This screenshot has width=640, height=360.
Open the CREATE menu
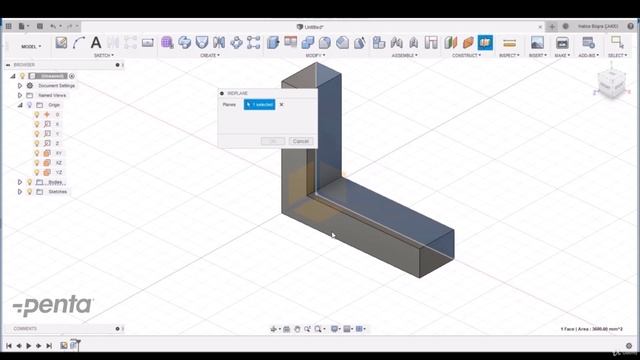[x=210, y=55]
